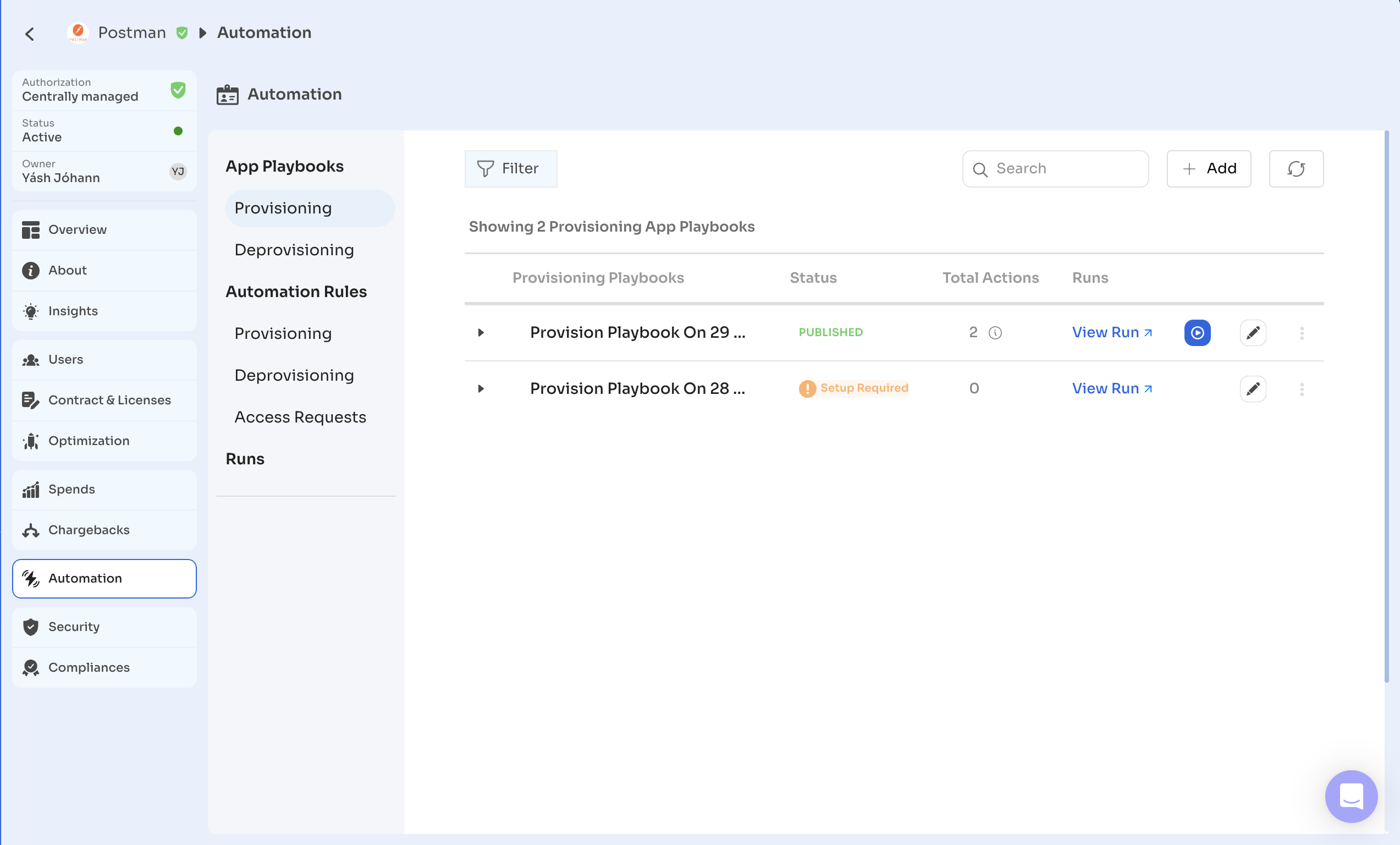The height and width of the screenshot is (845, 1400).
Task: Expand Provision Playbook On 29 row
Action: coord(481,332)
